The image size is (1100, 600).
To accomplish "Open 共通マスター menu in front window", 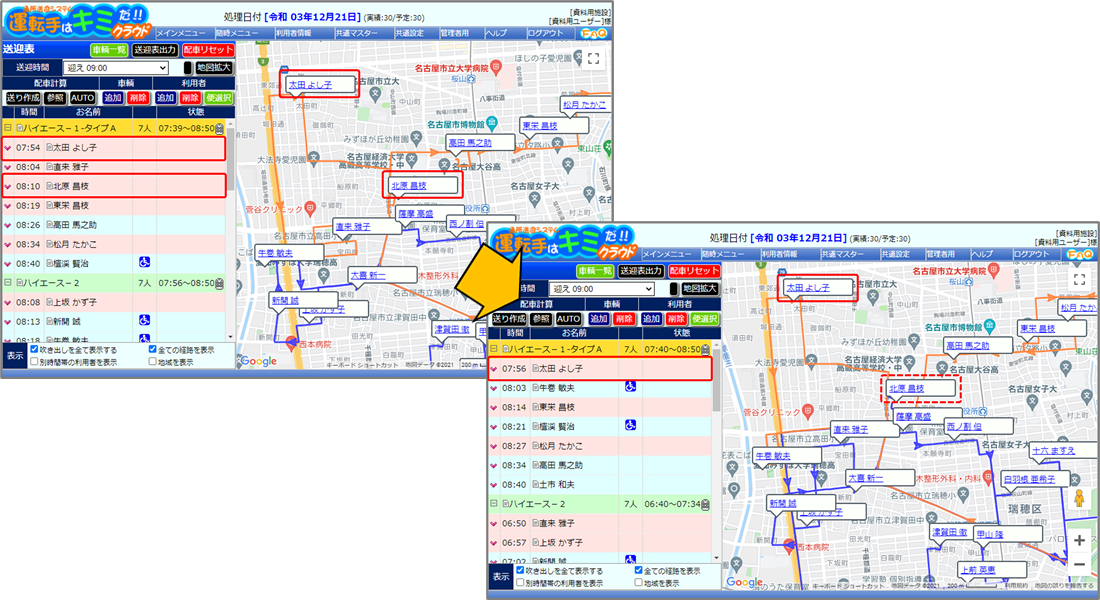I will pyautogui.click(x=843, y=254).
